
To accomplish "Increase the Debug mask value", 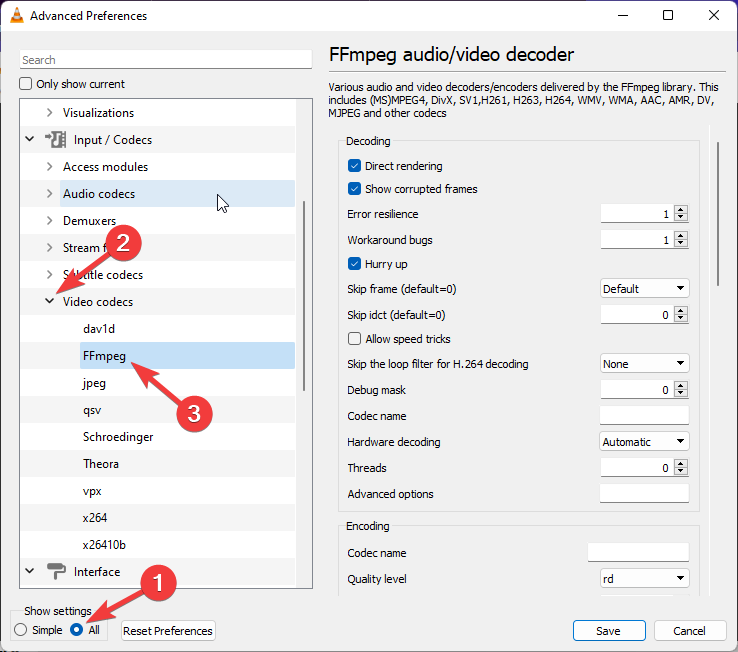I will point(681,386).
